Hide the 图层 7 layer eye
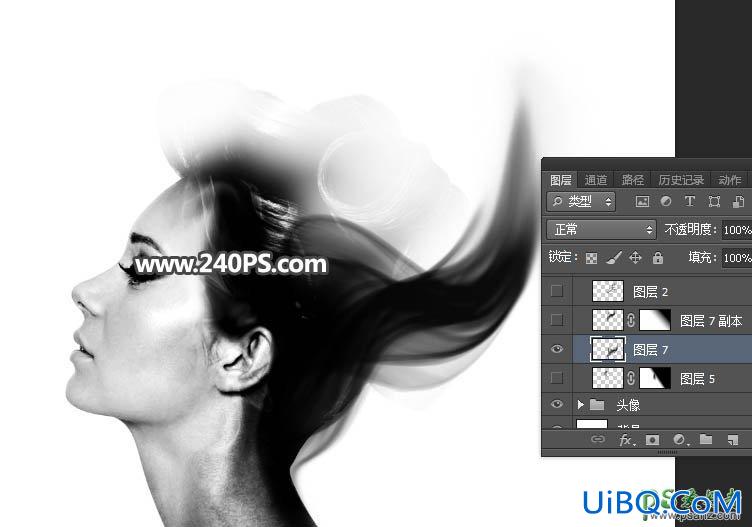Screen dimensions: 752x527 pyautogui.click(x=557, y=349)
